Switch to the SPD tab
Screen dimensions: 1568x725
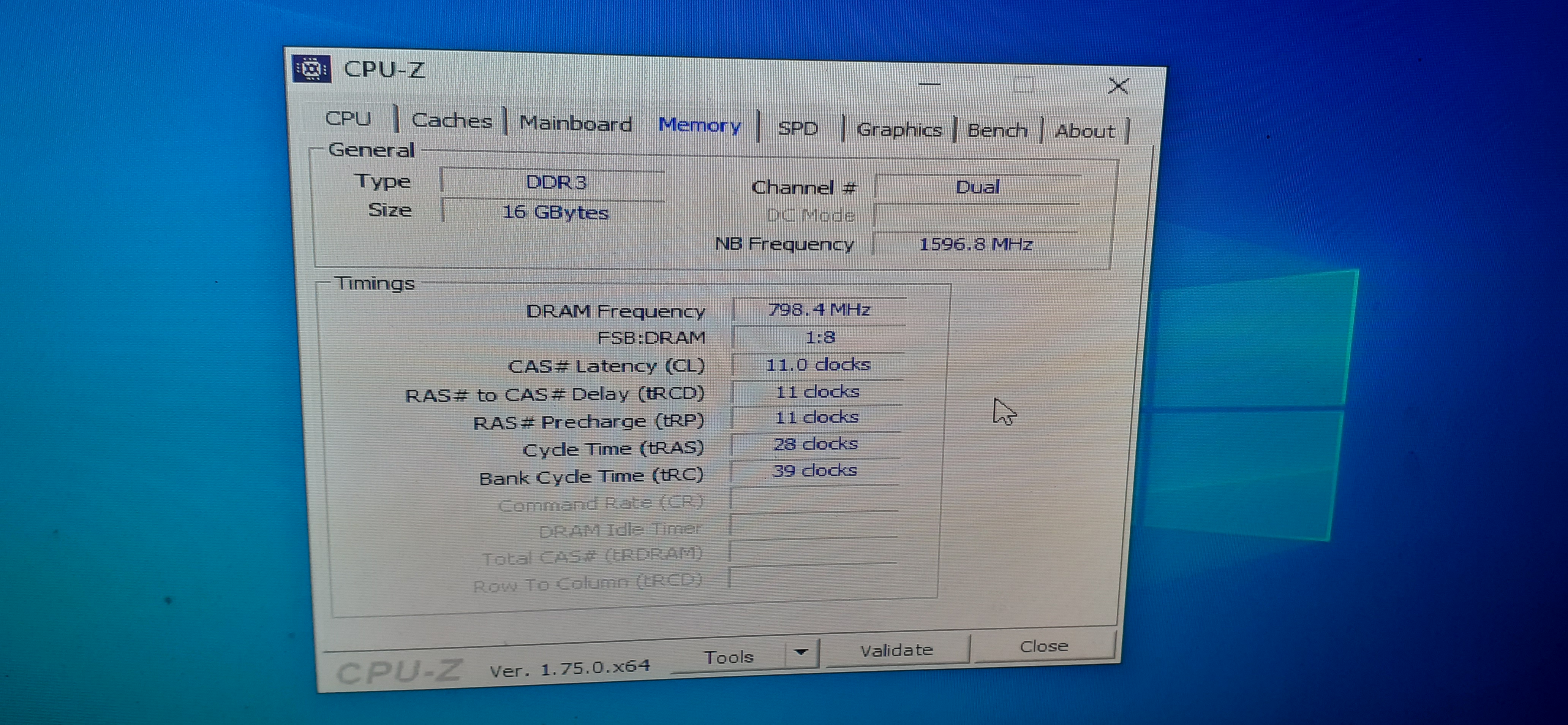pos(797,128)
